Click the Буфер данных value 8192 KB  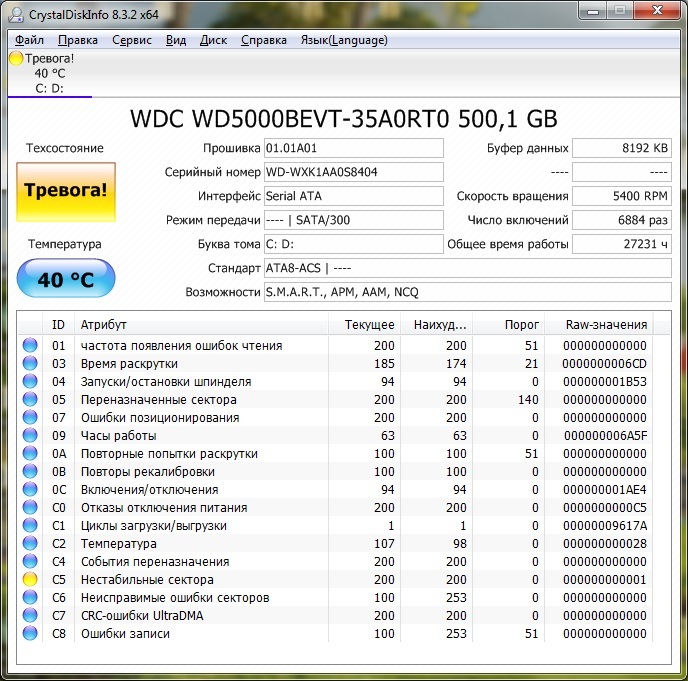pos(622,148)
